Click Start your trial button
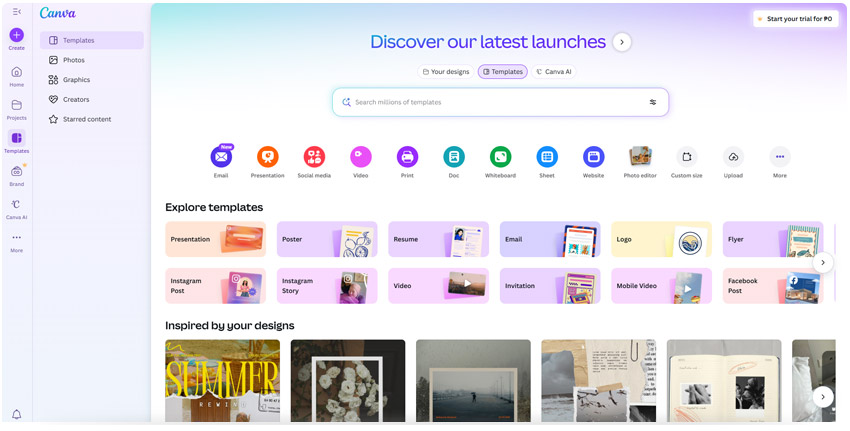 795,19
